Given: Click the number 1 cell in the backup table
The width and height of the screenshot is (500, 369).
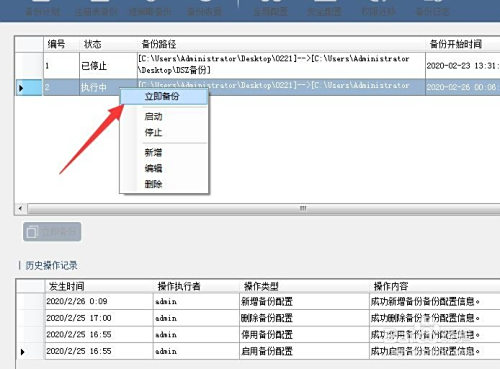Looking at the screenshot, I should tap(61, 66).
